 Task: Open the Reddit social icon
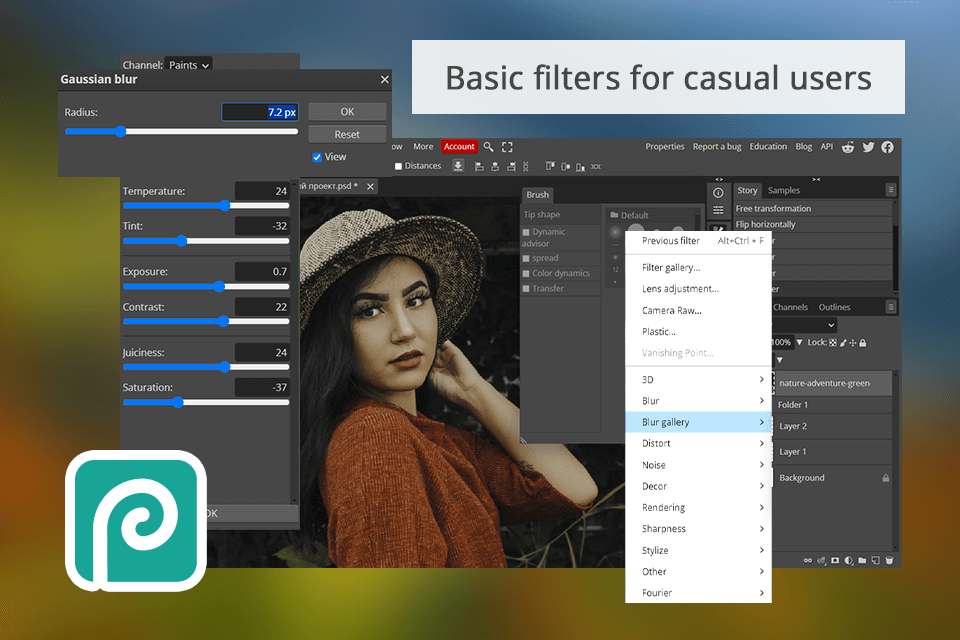click(849, 147)
